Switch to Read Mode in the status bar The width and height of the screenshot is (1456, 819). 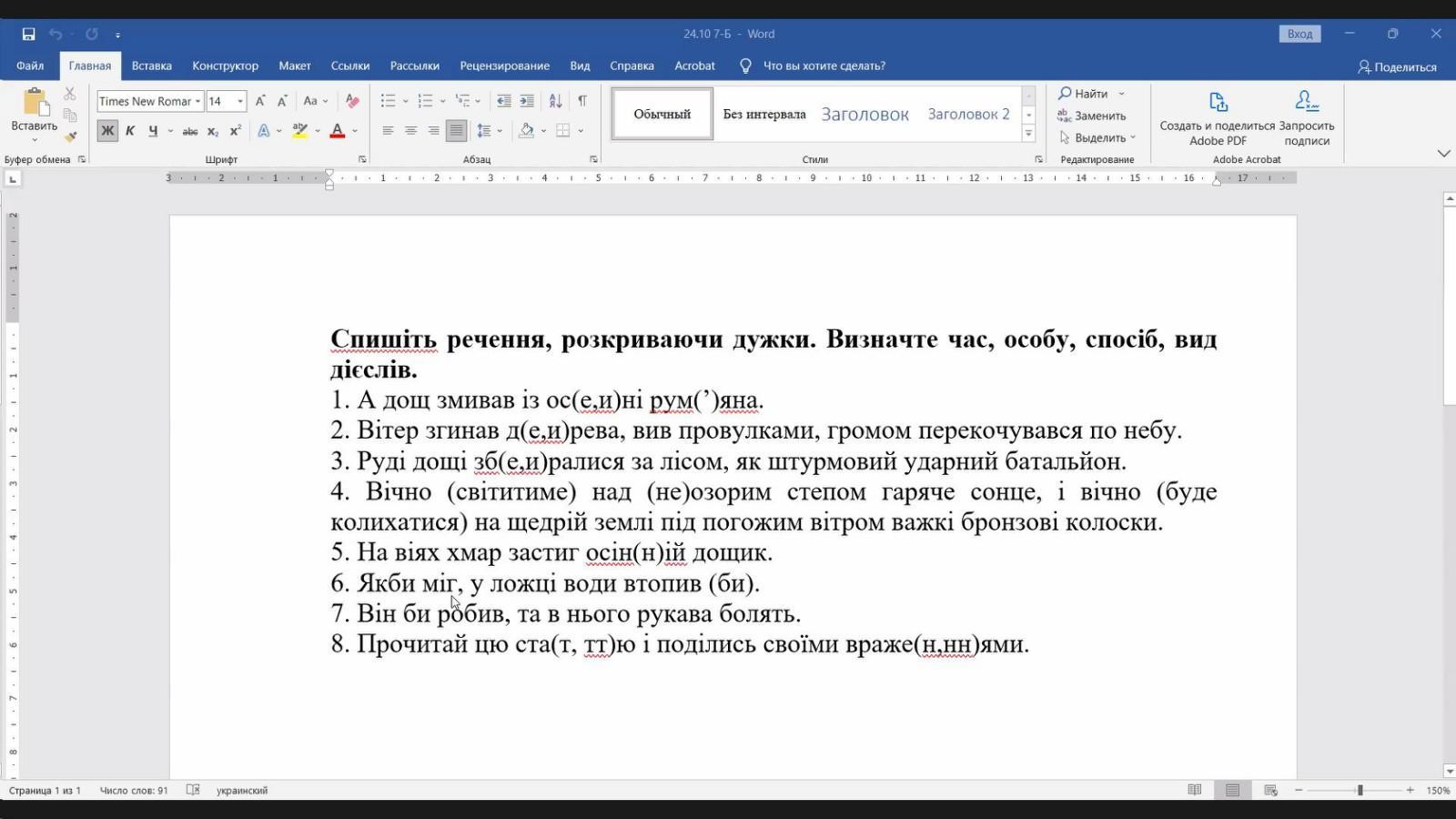click(1195, 790)
